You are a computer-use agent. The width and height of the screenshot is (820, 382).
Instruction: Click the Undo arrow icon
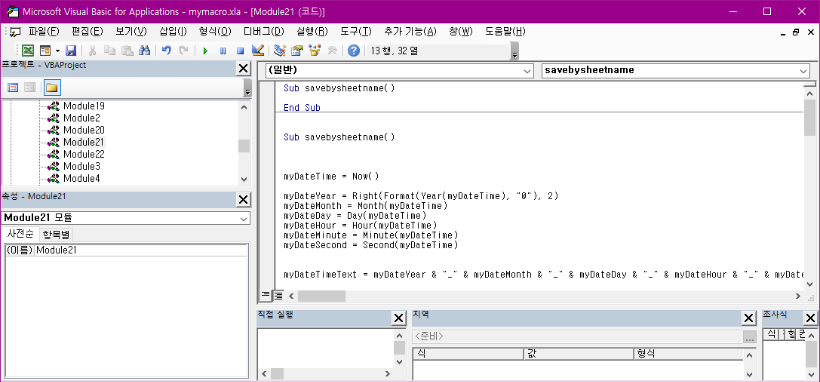click(166, 51)
